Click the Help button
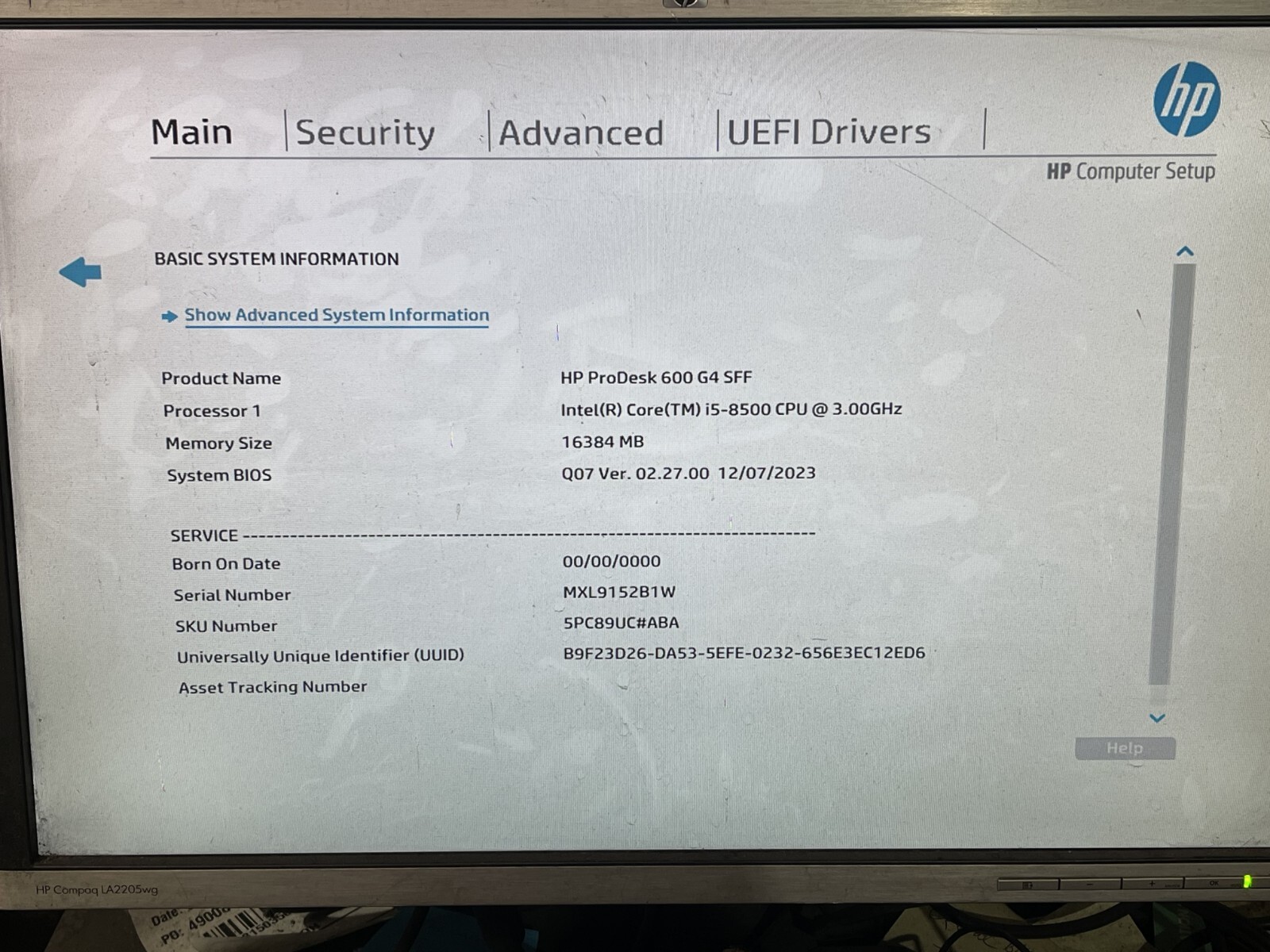This screenshot has height=952, width=1270. (x=1125, y=748)
